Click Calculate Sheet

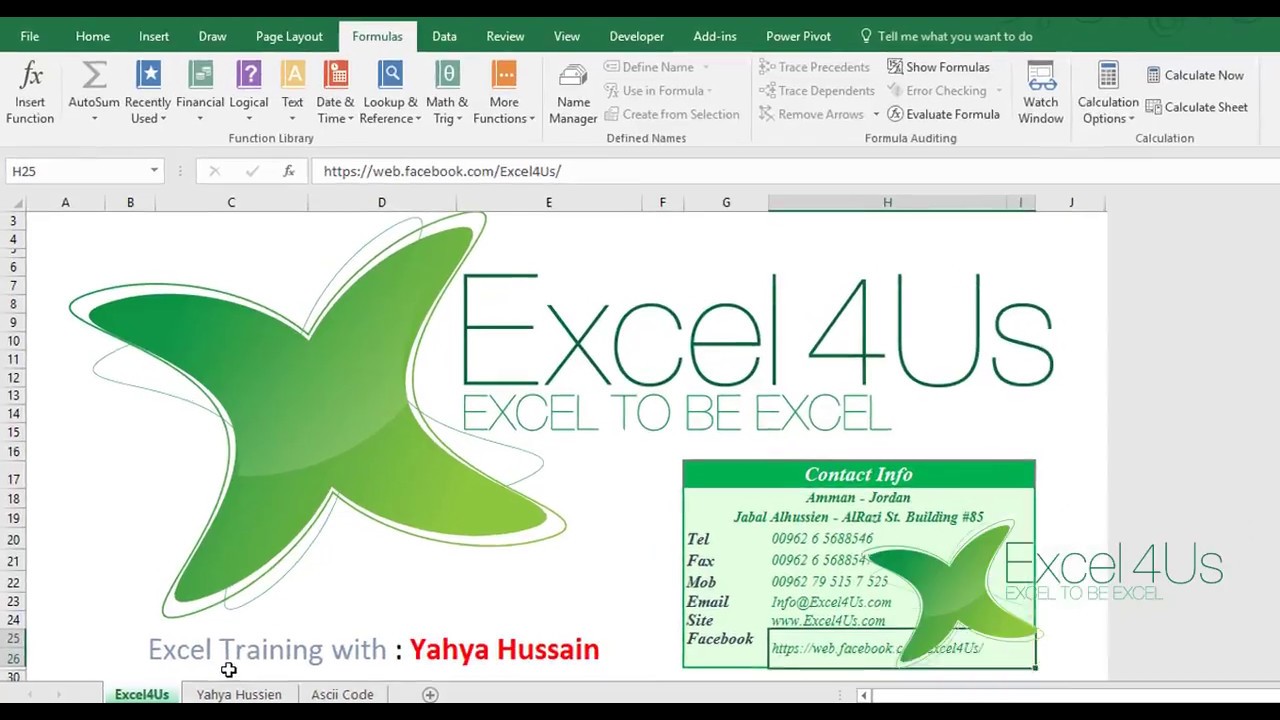click(1197, 107)
